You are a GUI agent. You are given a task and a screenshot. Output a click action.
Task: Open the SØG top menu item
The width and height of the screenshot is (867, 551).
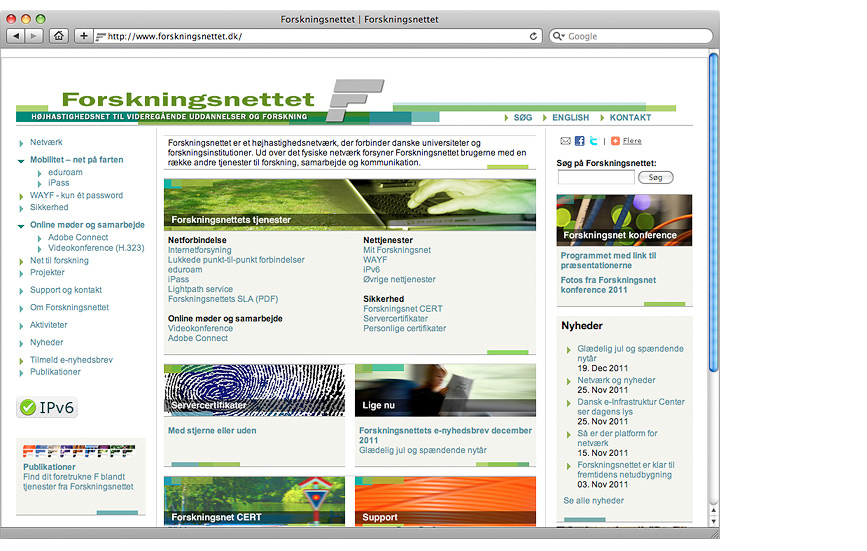click(x=523, y=118)
